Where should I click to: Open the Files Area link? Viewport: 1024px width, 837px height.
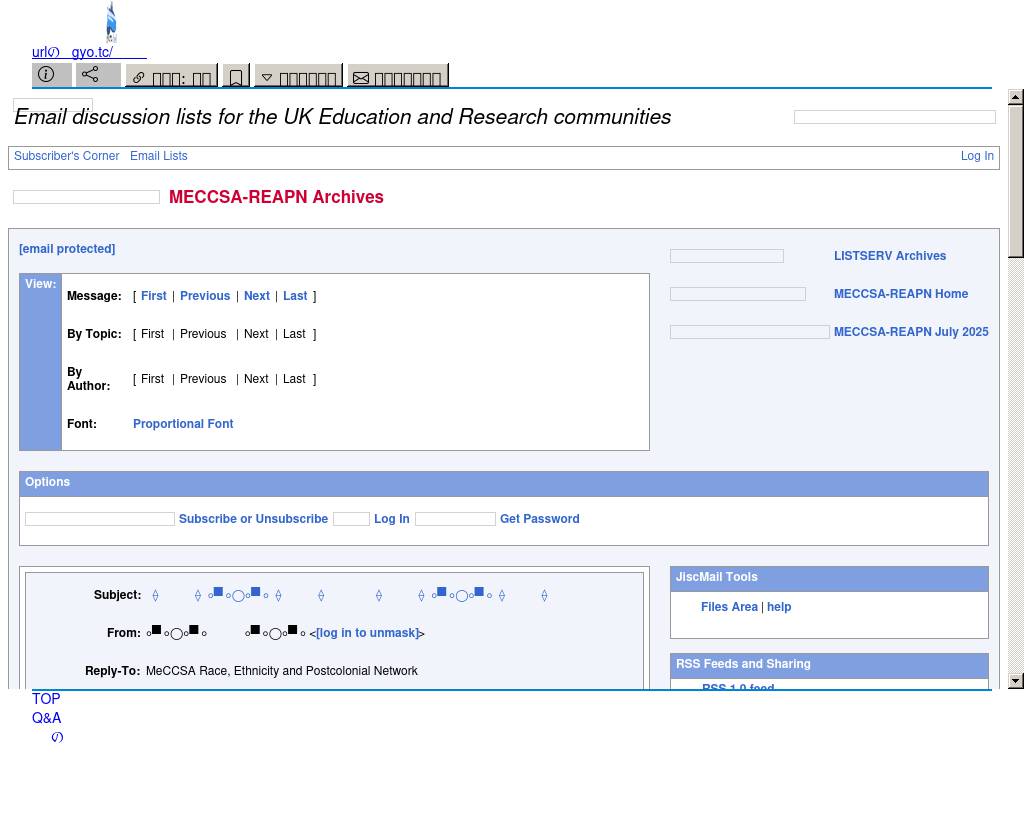click(x=729, y=607)
